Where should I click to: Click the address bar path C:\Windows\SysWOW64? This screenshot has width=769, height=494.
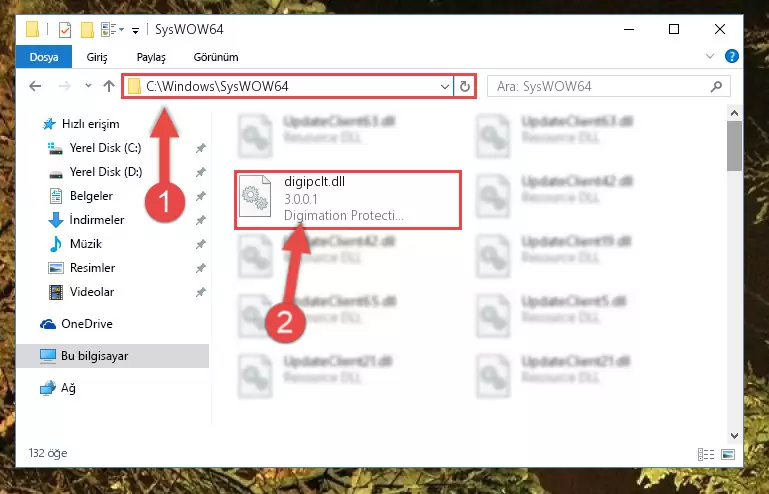[217, 86]
